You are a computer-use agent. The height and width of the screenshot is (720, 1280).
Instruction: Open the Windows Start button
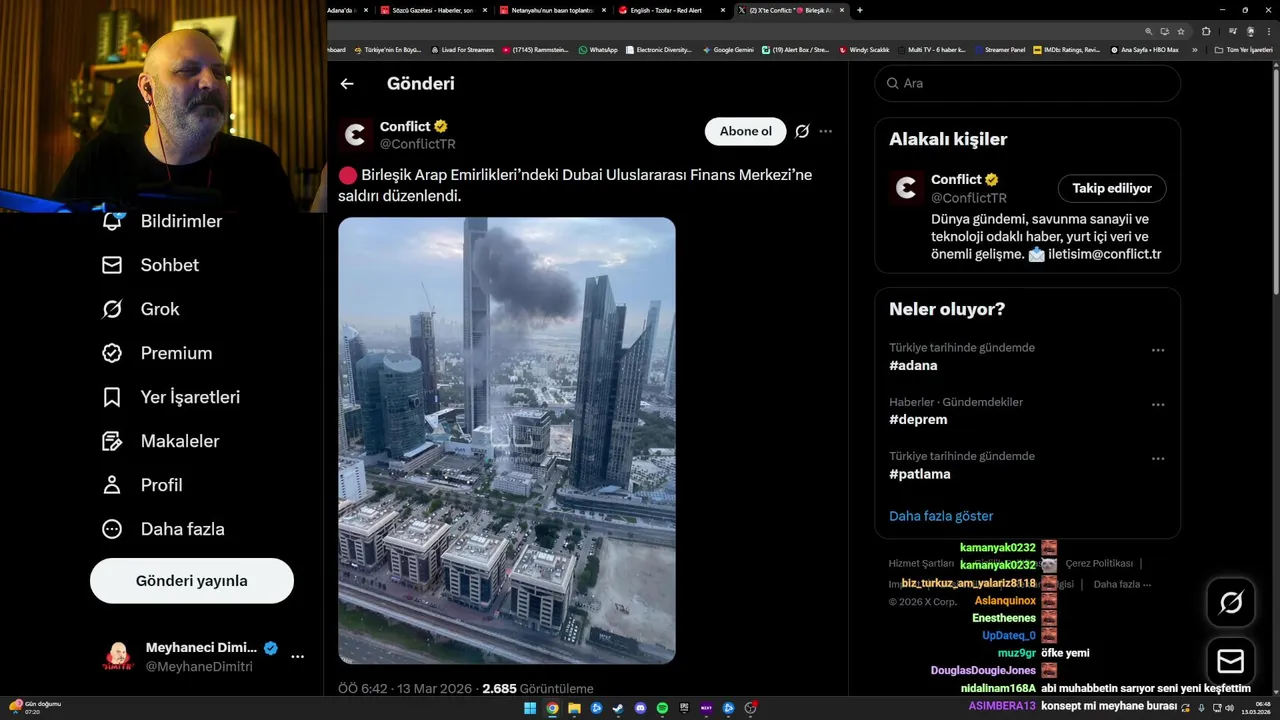(530, 708)
